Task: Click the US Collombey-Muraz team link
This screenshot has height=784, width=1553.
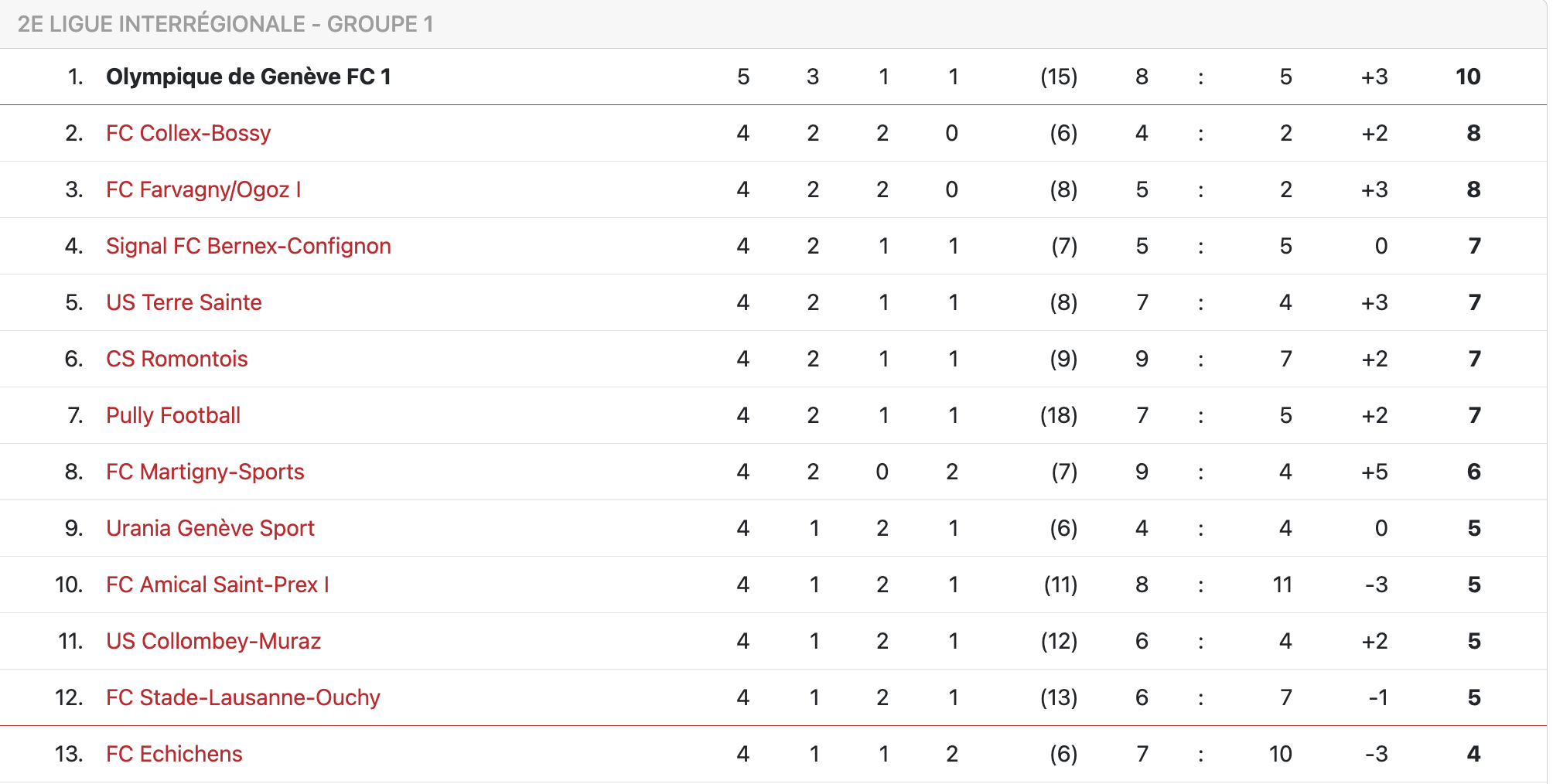Action: (x=213, y=641)
